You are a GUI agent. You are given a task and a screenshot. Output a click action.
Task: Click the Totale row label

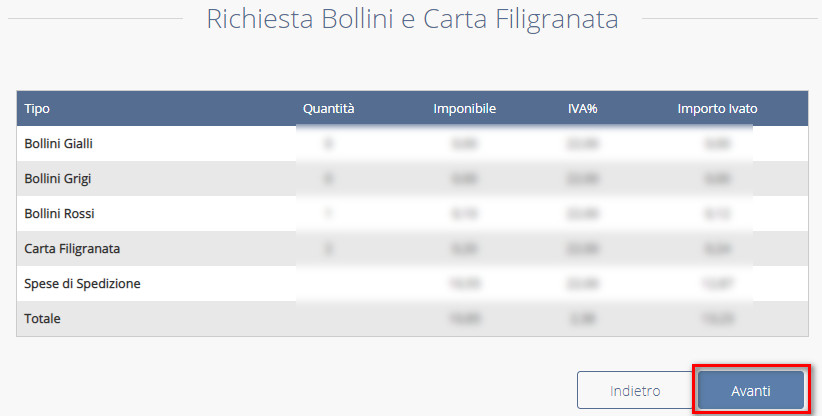pos(43,318)
